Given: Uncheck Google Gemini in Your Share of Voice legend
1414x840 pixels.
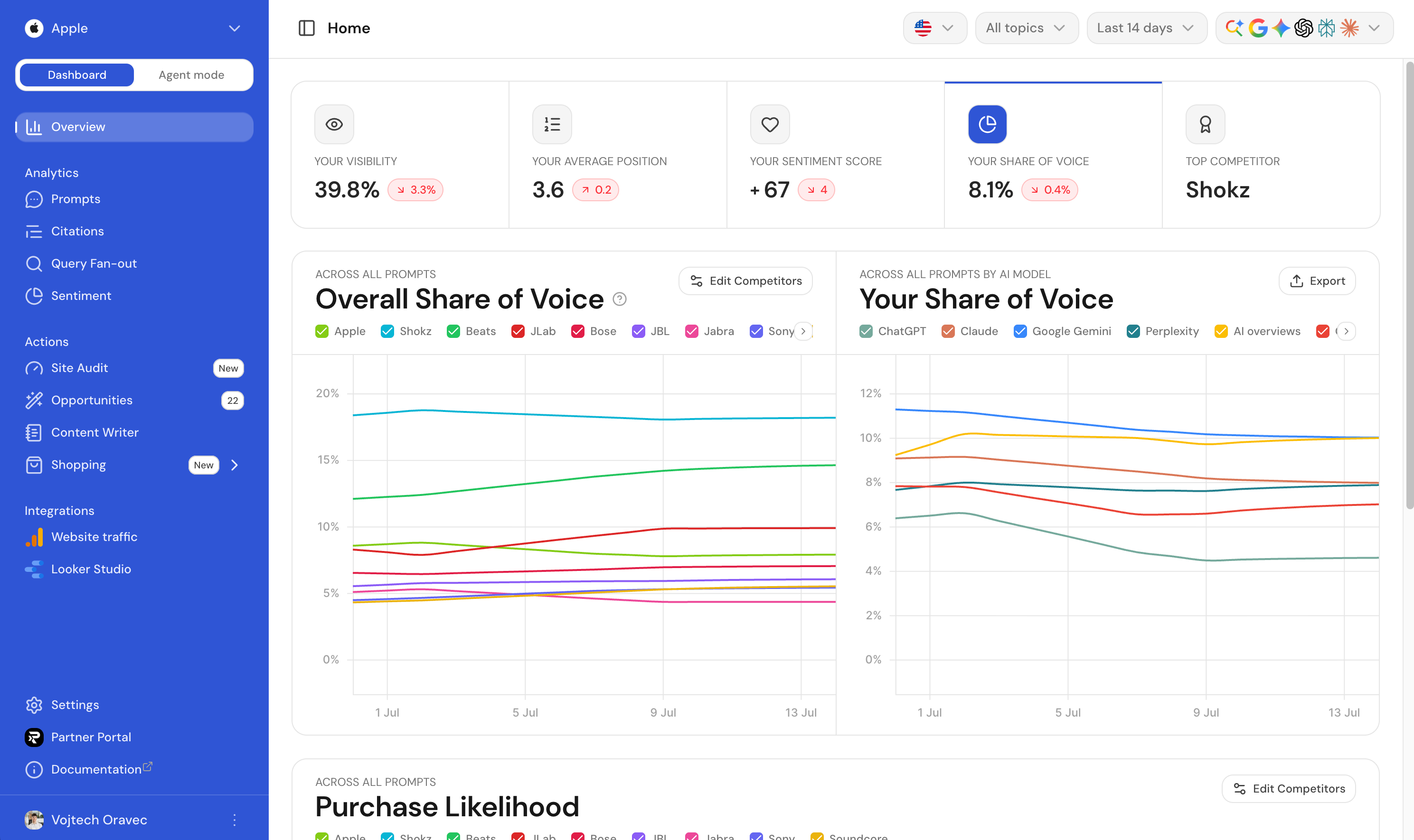Looking at the screenshot, I should [x=1020, y=331].
